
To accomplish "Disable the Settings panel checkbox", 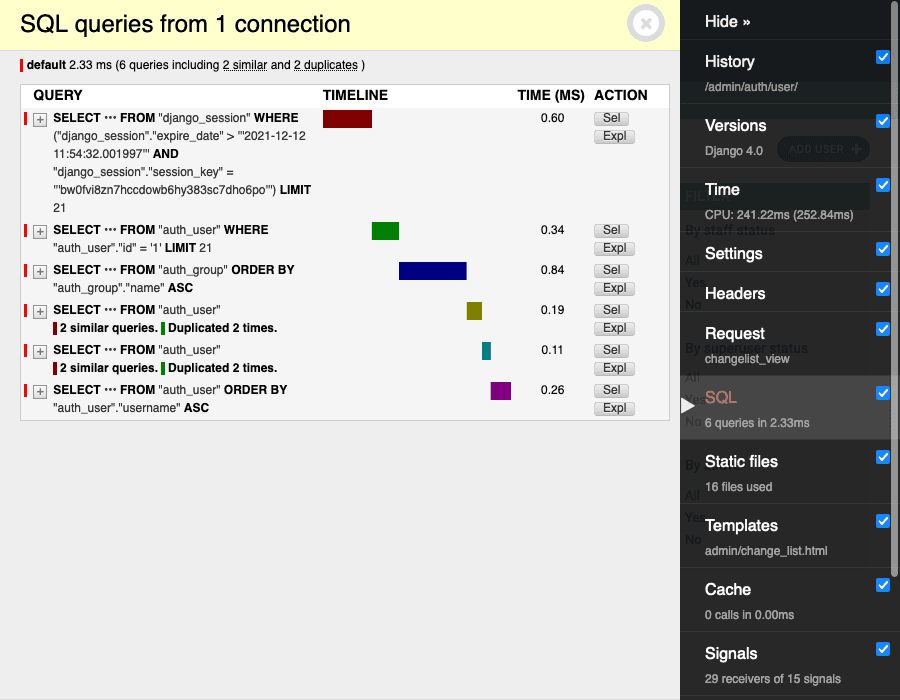I will (x=882, y=249).
